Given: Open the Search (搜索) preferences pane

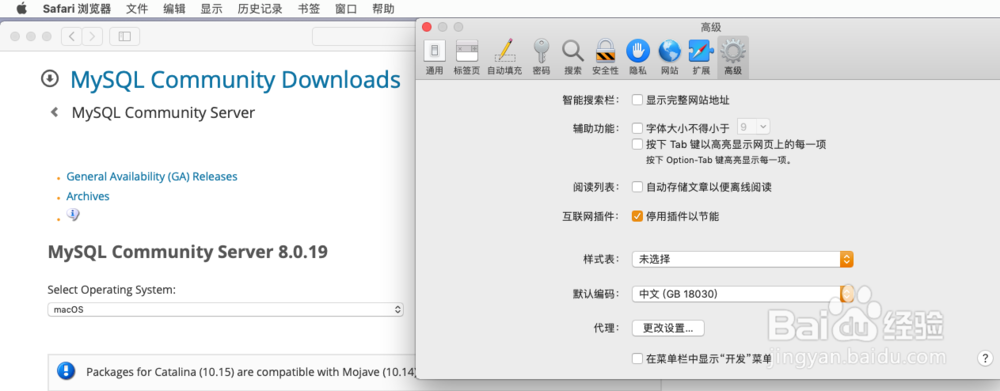Looking at the screenshot, I should [573, 57].
